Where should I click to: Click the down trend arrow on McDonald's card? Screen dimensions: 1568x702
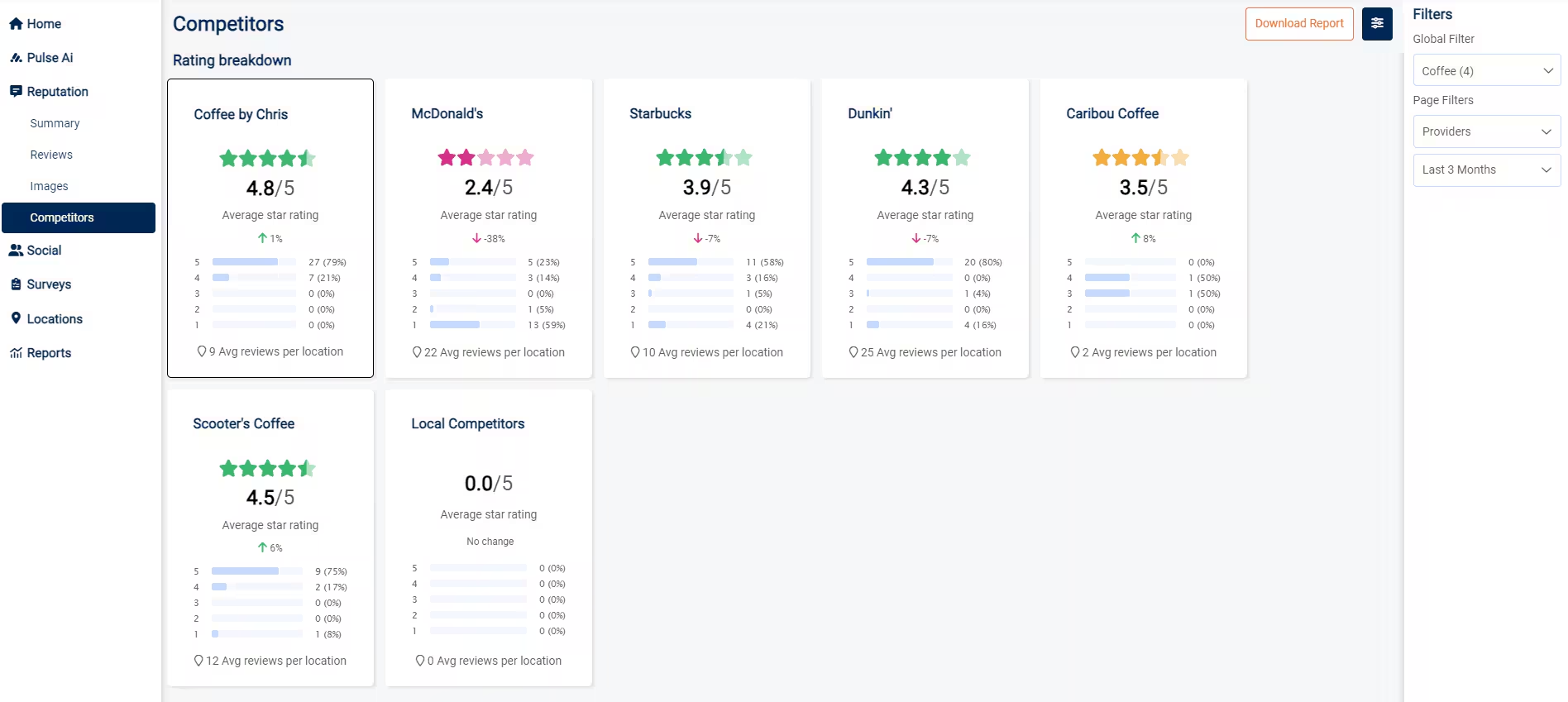click(x=477, y=238)
